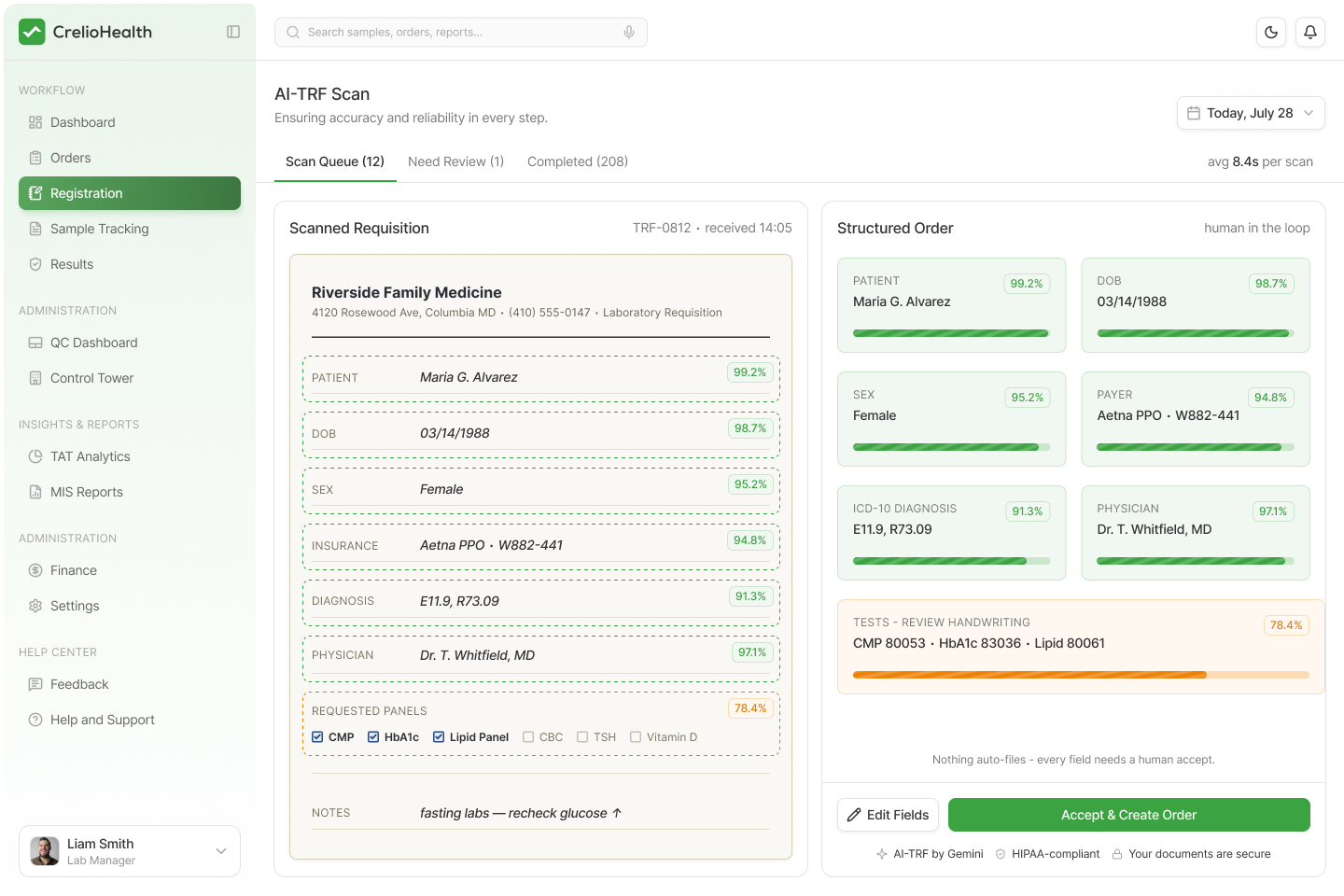Viewport: 1344px width, 896px height.
Task: Collapse the sidebar with the panel icon
Action: [x=233, y=32]
